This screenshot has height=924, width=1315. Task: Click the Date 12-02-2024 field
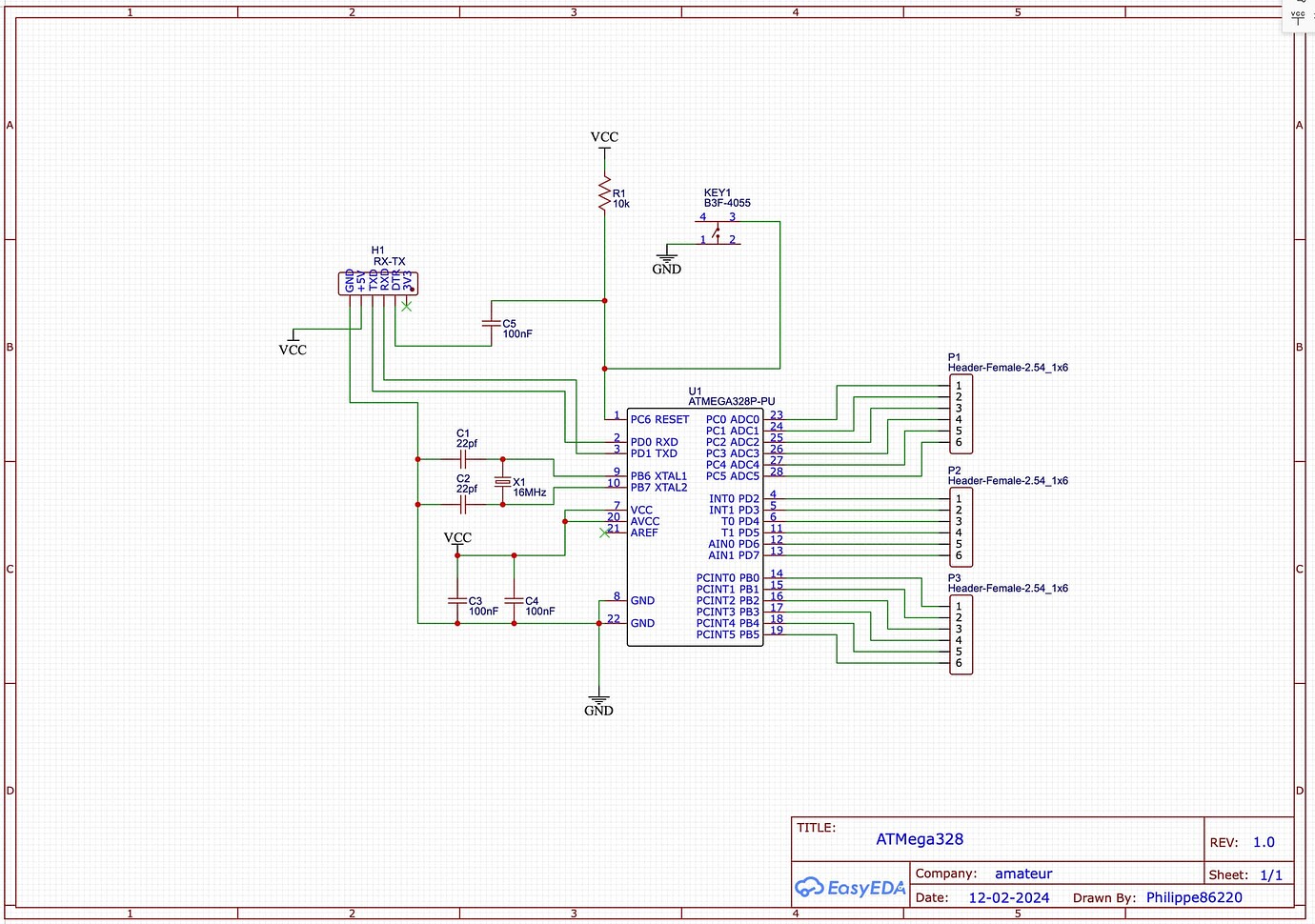[1008, 896]
